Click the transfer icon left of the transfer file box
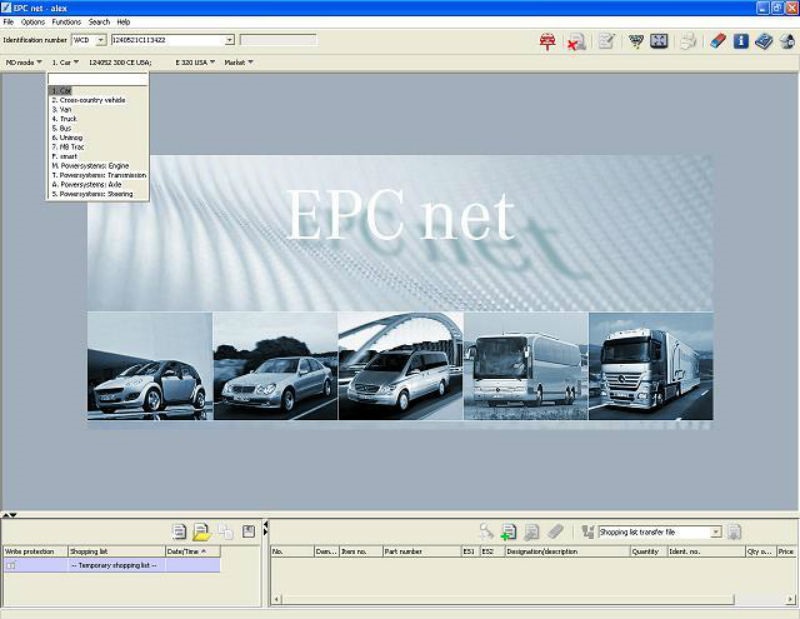The height and width of the screenshot is (619, 800). coord(588,532)
